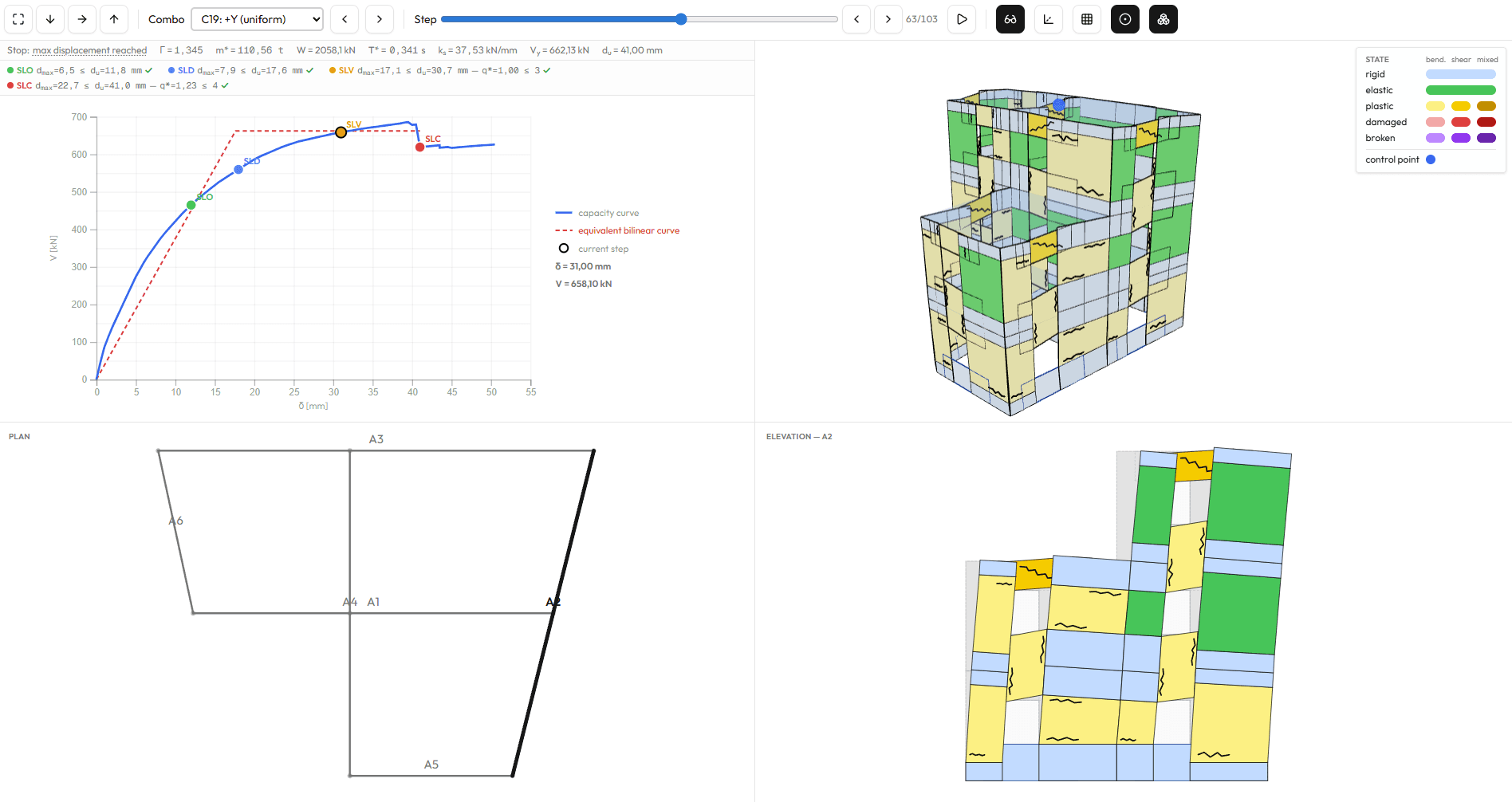This screenshot has width=1512, height=802.
Task: Click the control point blue legend dot
Action: tap(1431, 159)
